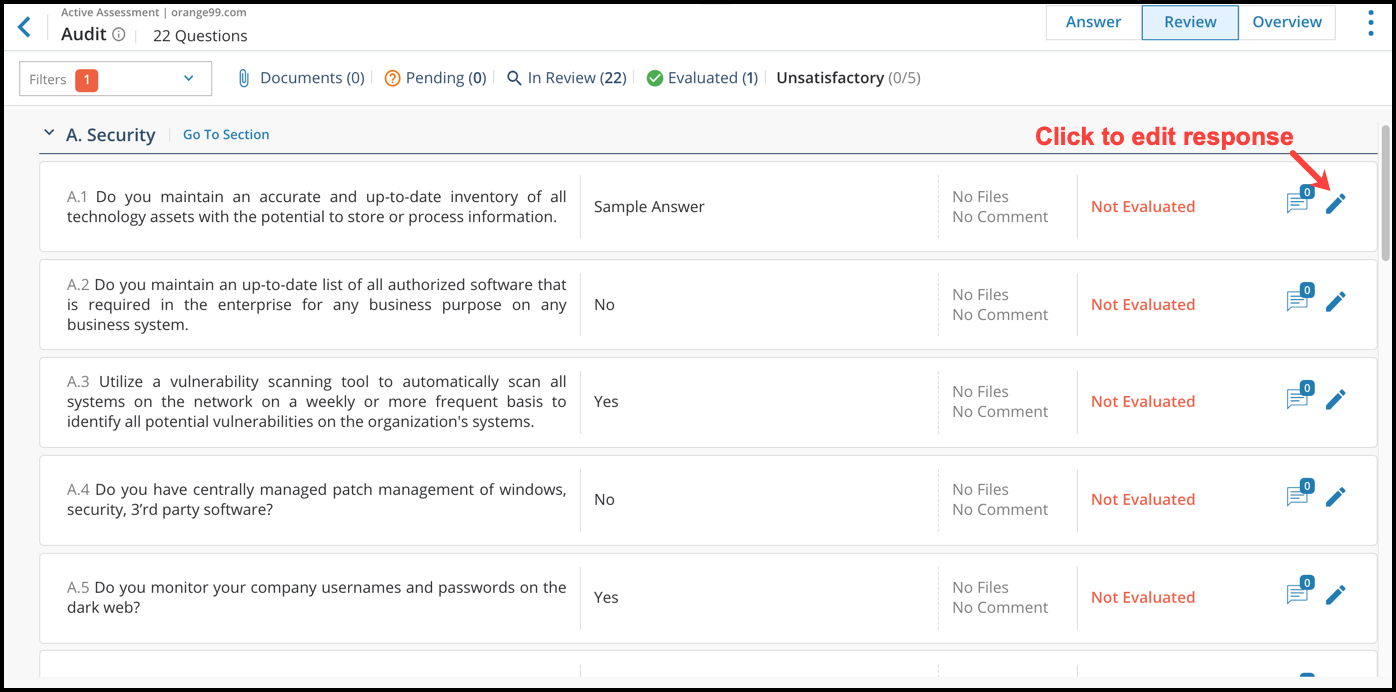1396x692 pixels.
Task: Open comments for question A.3
Action: [x=1298, y=397]
